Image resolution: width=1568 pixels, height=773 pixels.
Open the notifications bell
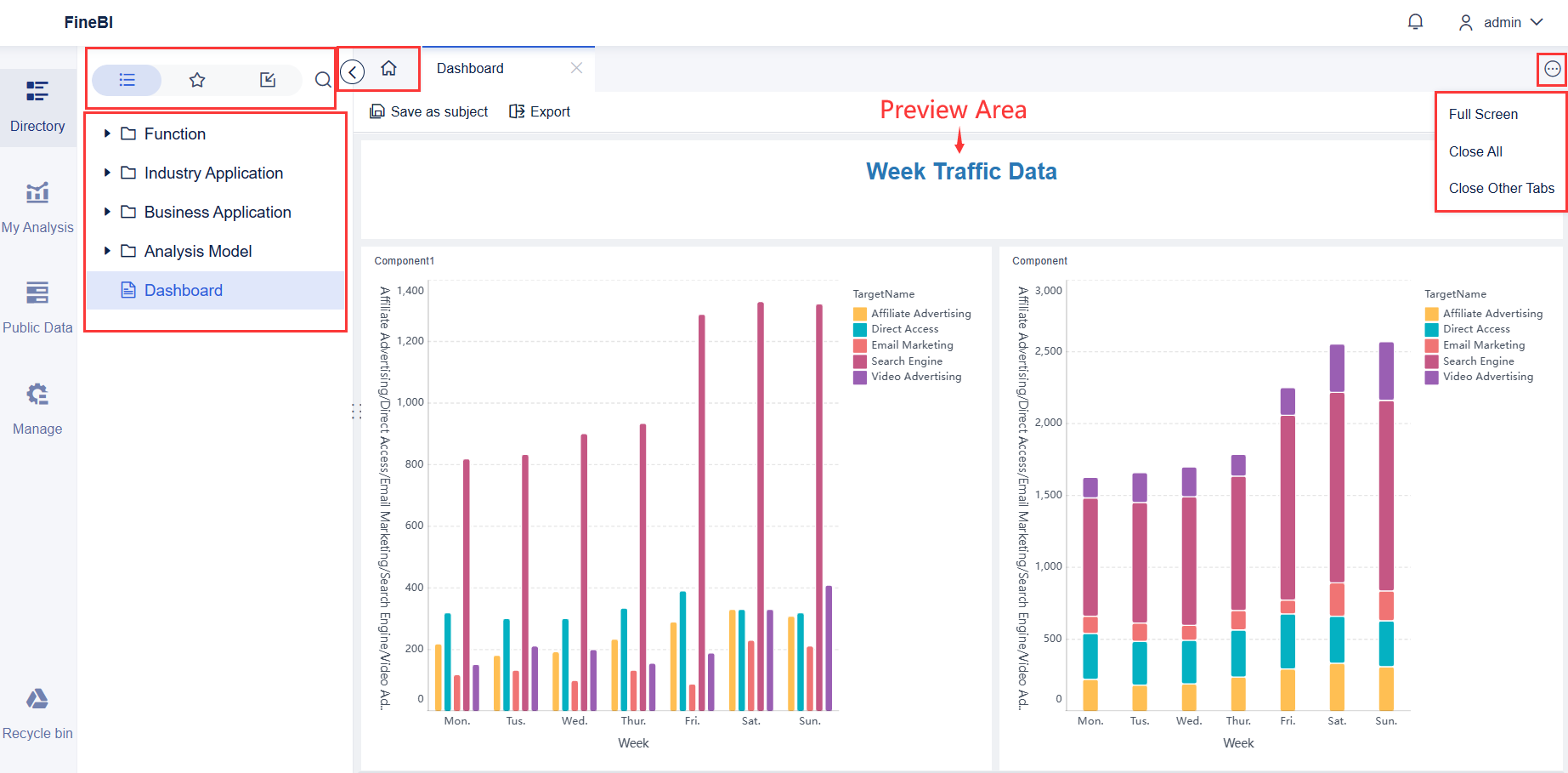[x=1415, y=22]
